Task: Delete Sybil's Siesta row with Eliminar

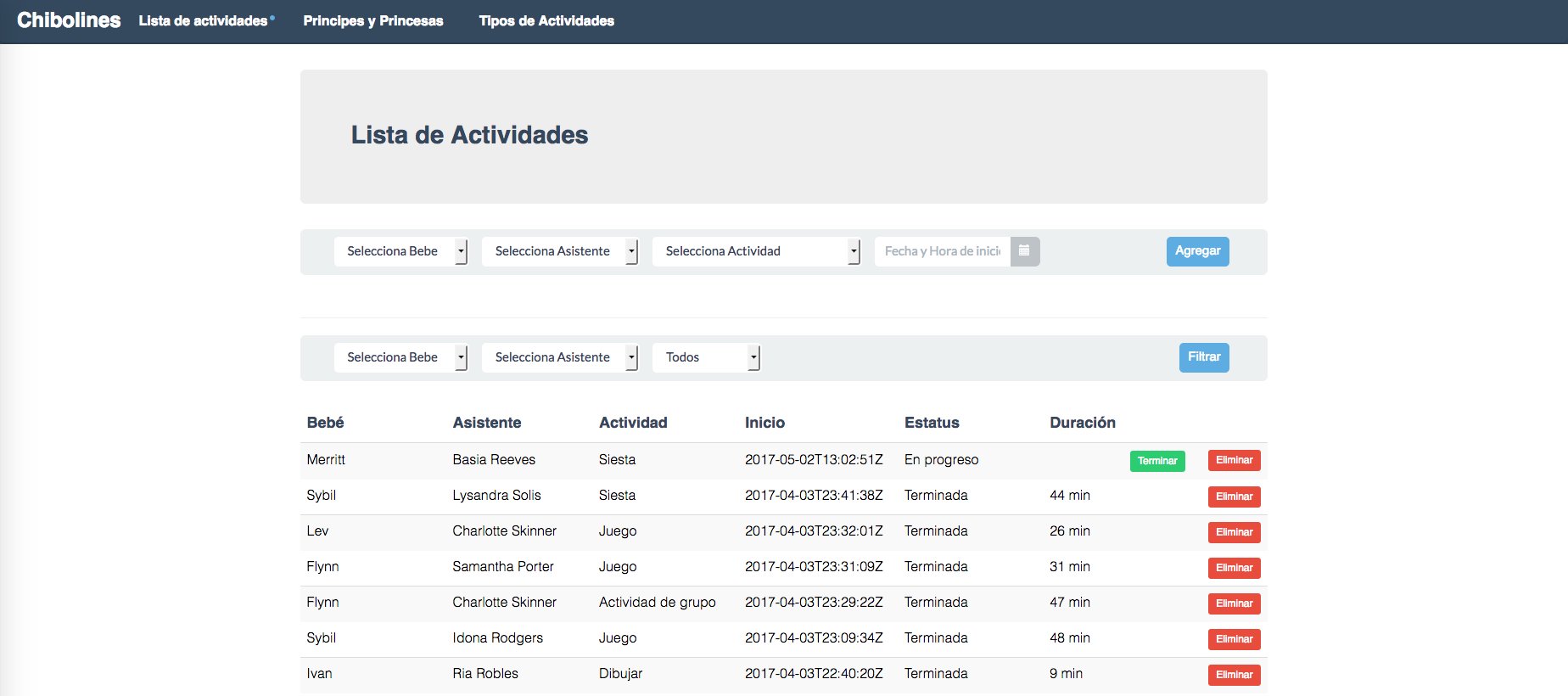Action: [1235, 497]
